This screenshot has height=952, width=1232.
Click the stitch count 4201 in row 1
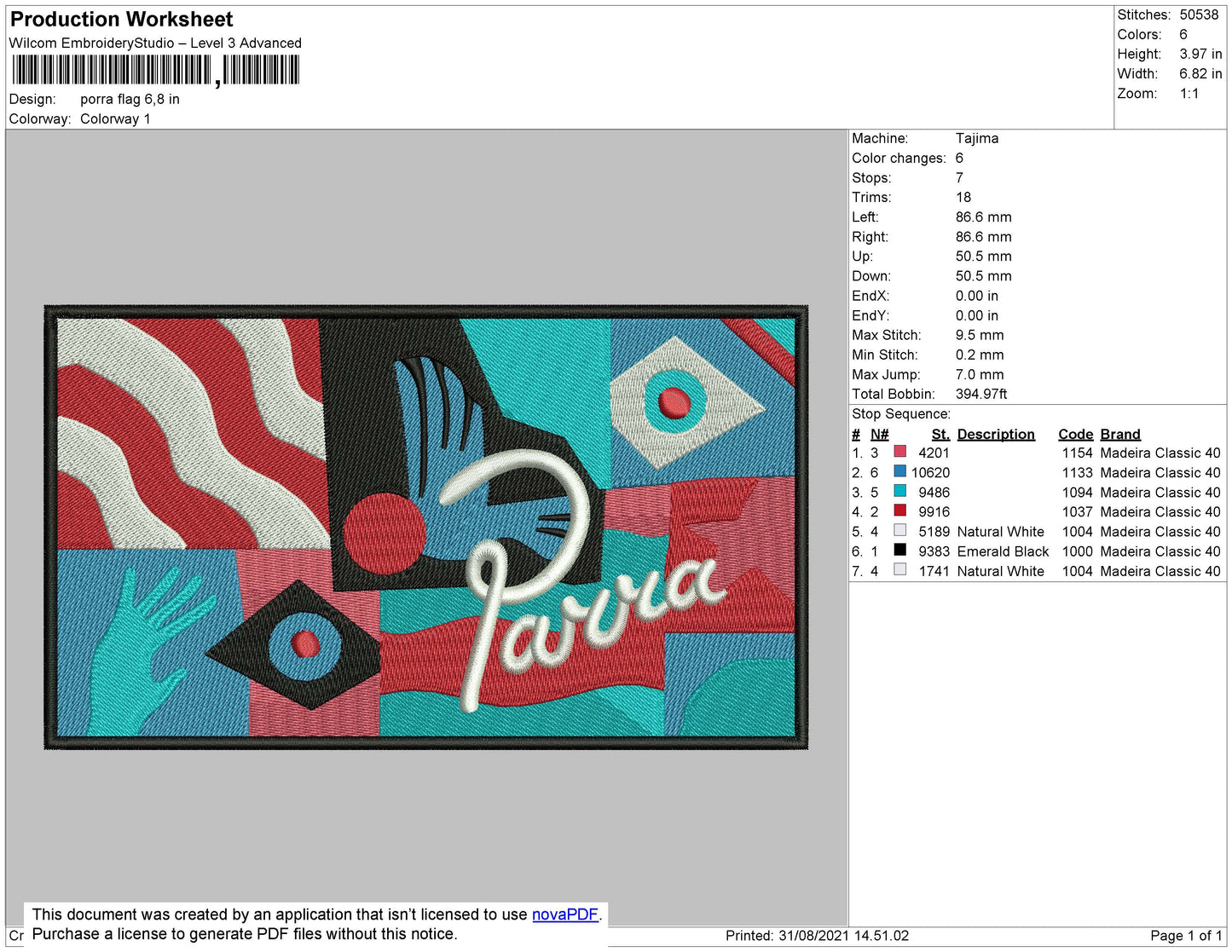[x=934, y=453]
